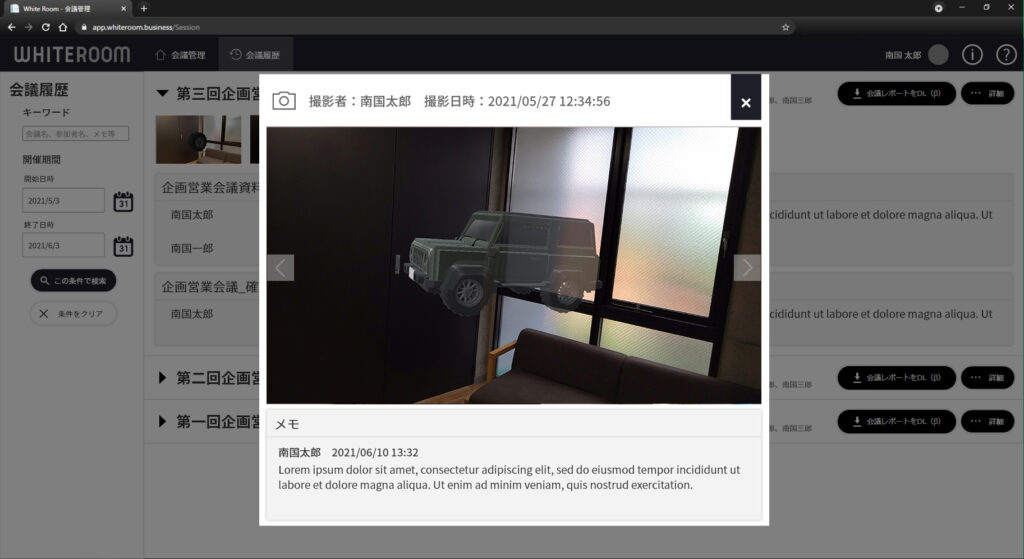This screenshot has height=559, width=1024.
Task: Expand the 第一回企画営業 meeting section
Action: (162, 421)
